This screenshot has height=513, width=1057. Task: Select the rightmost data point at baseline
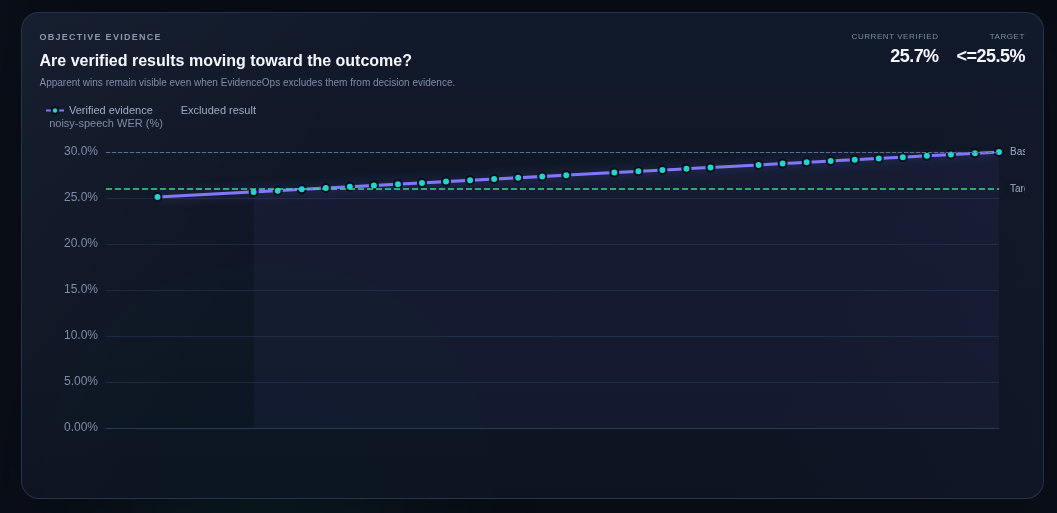[x=999, y=152]
